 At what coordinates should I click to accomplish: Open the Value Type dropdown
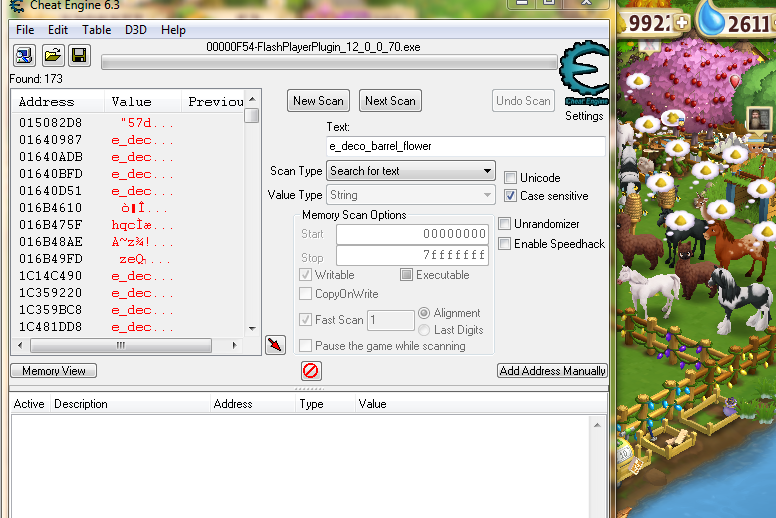tap(411, 195)
